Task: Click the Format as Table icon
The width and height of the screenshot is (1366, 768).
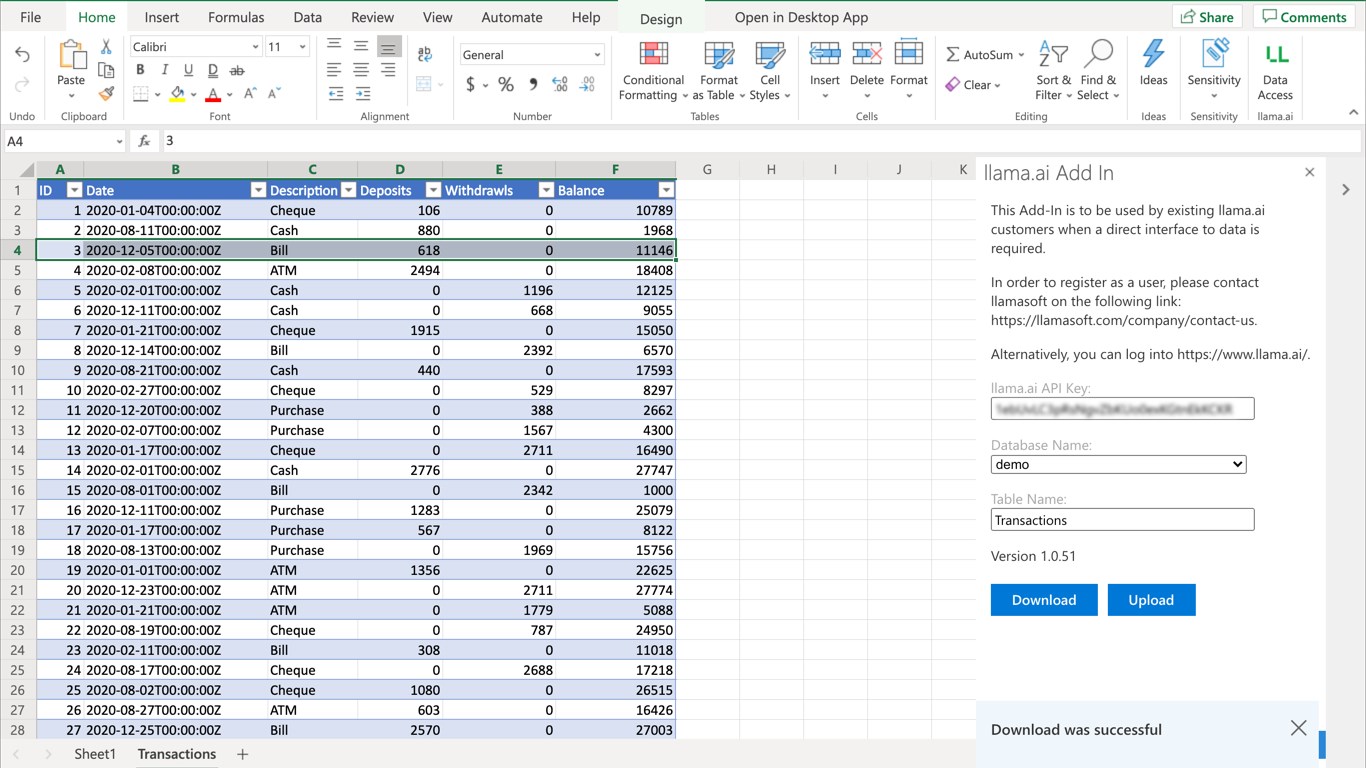Action: [x=718, y=70]
